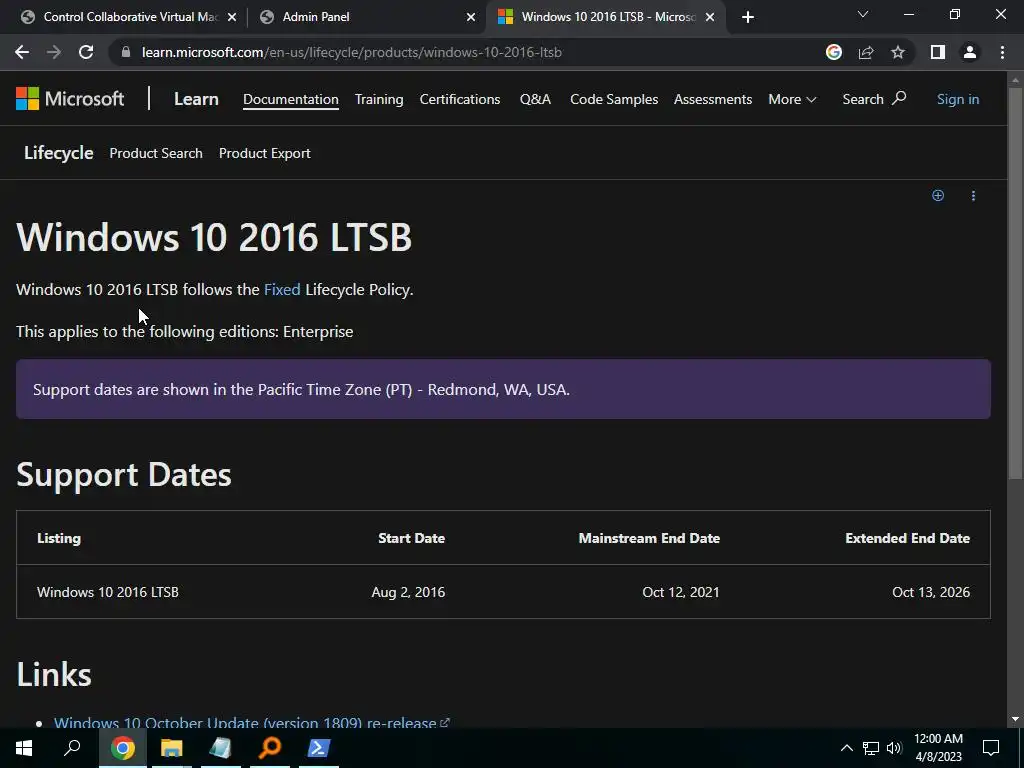Image resolution: width=1024 pixels, height=768 pixels.
Task: Share this page icon
Action: click(866, 52)
